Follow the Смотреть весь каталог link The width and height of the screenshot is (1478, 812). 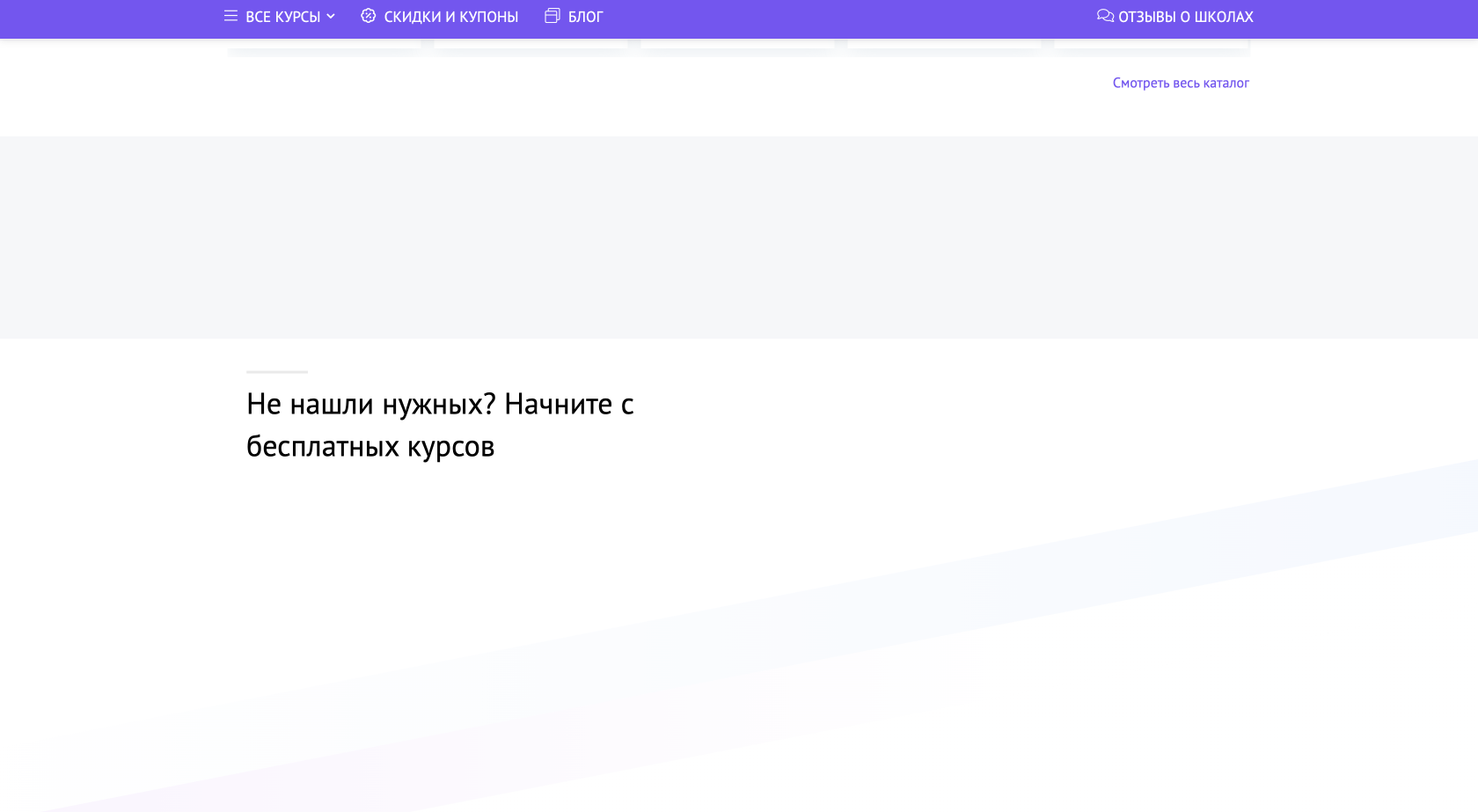point(1181,83)
